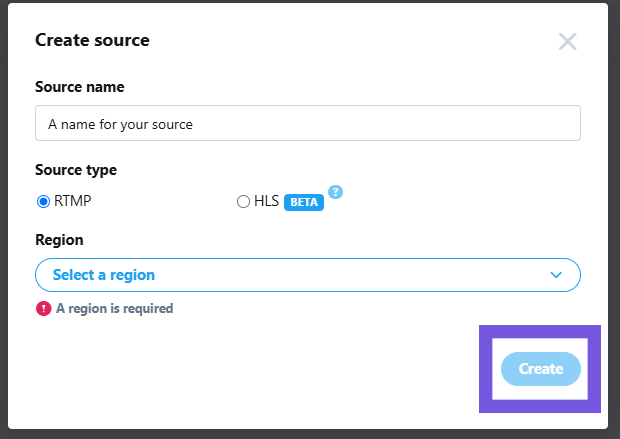Click the help question mark icon beside HLS

coord(336,192)
